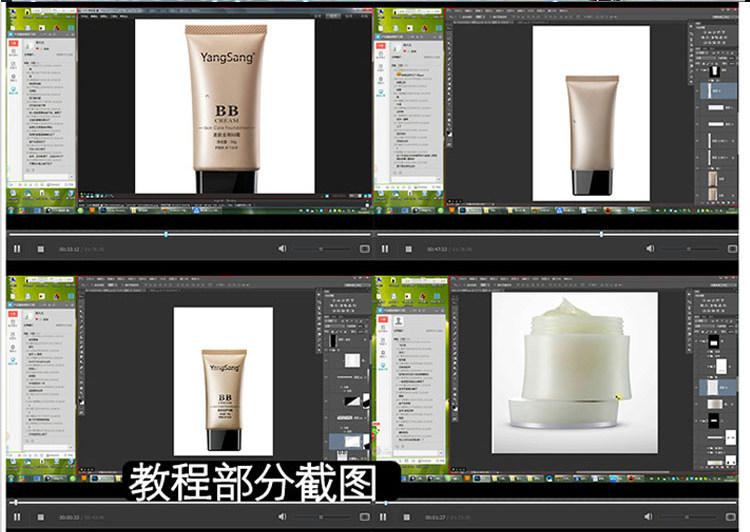Pause the video showing the small YangSang tube

pos(17,517)
